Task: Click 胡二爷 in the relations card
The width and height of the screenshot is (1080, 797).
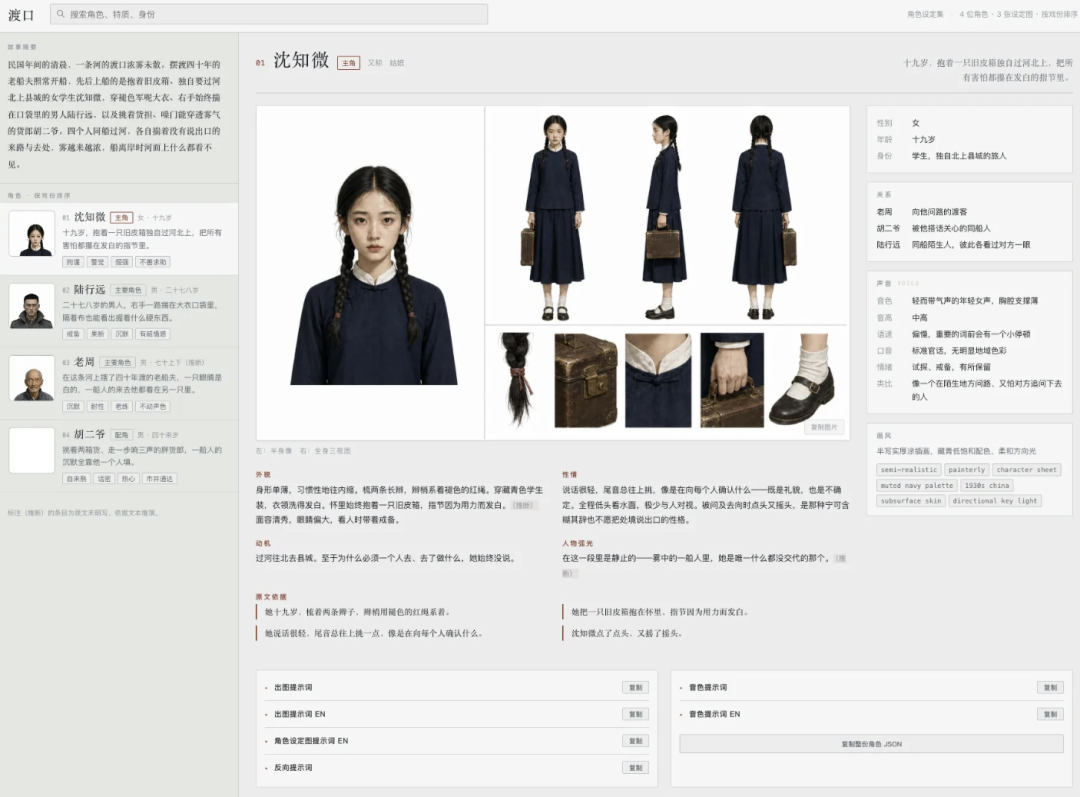Action: point(888,229)
